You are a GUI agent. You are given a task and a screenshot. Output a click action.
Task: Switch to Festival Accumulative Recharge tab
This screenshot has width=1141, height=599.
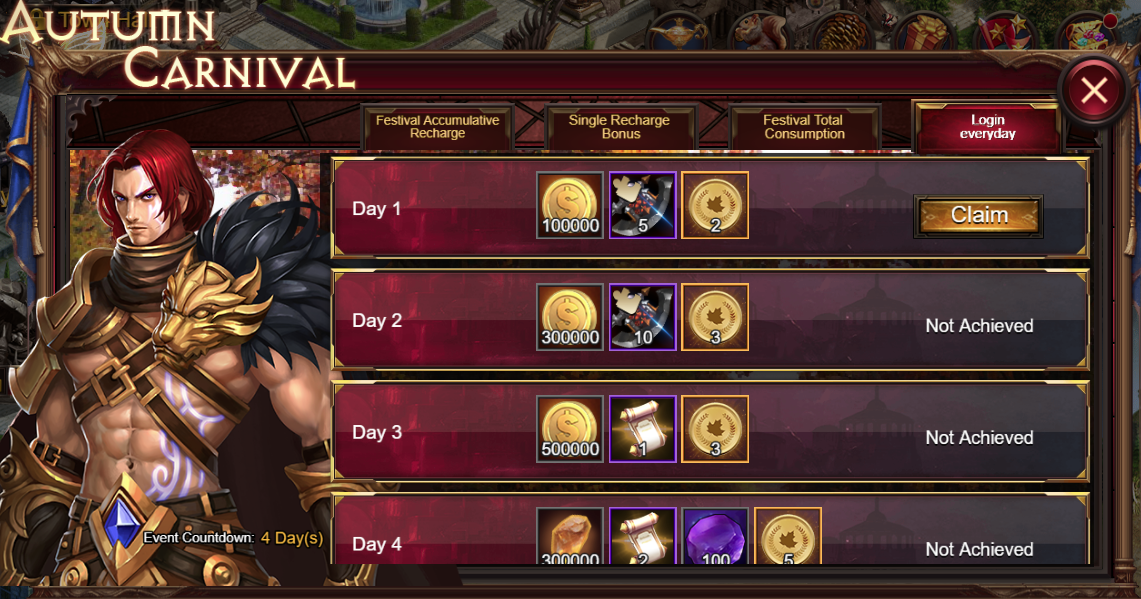pos(437,127)
